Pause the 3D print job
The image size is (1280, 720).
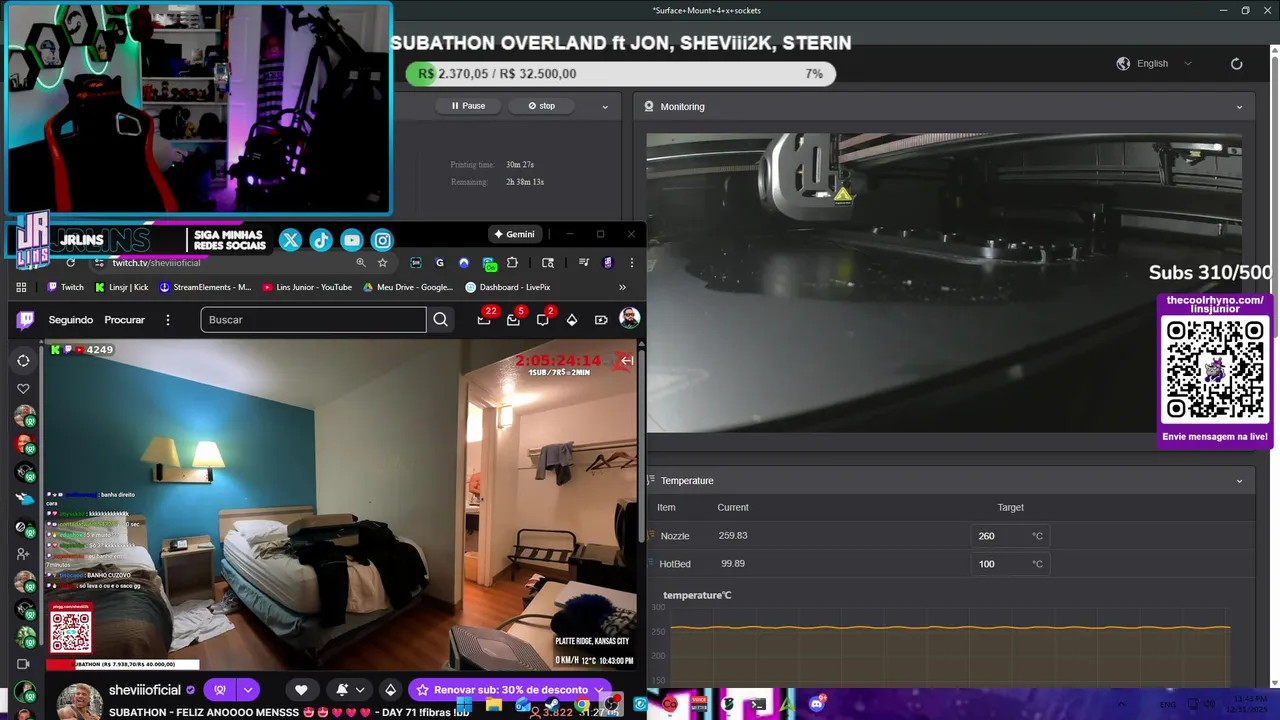pos(468,106)
